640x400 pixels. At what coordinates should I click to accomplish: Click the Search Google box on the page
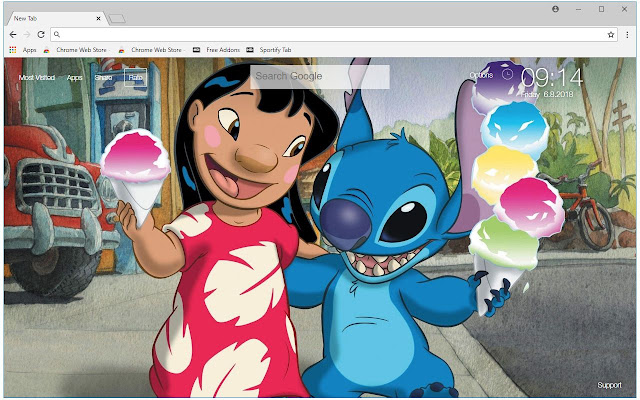[x=320, y=76]
